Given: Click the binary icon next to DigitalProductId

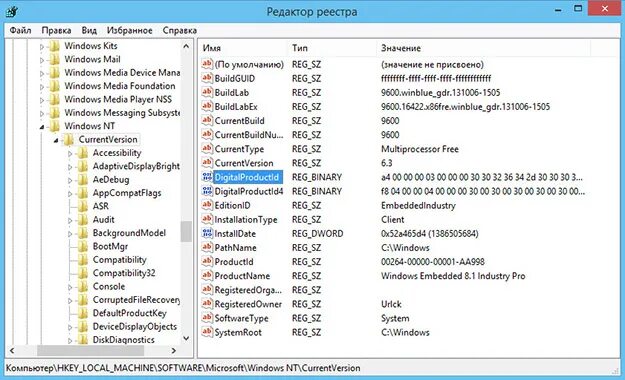Looking at the screenshot, I should (207, 177).
